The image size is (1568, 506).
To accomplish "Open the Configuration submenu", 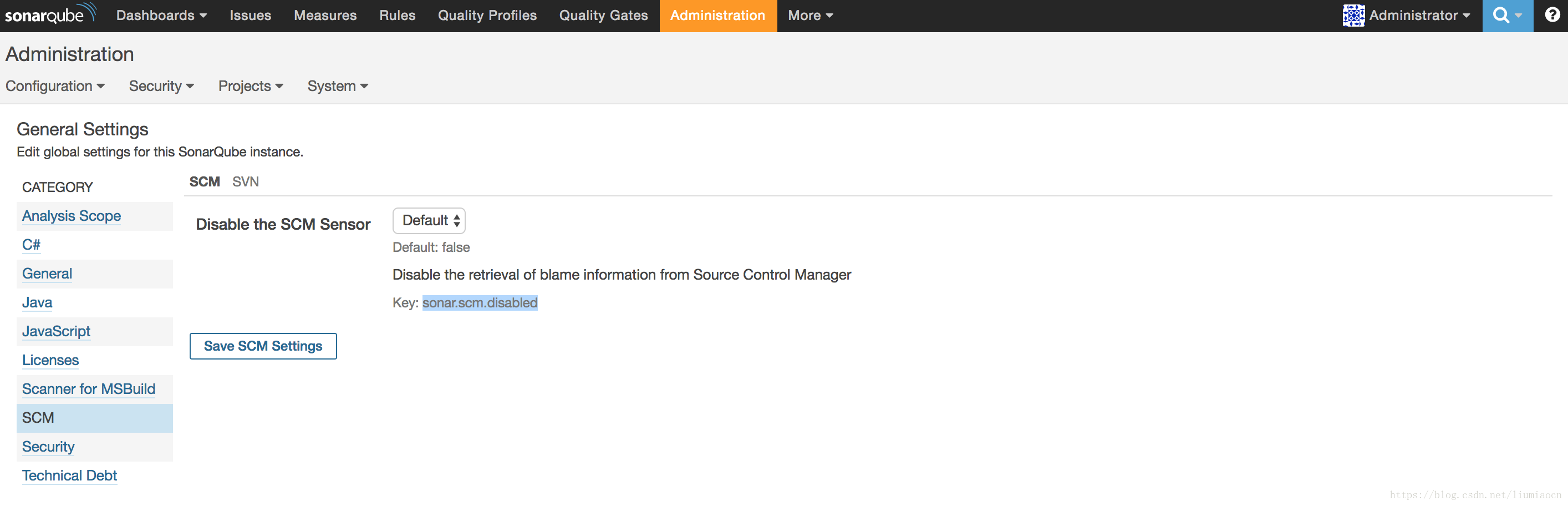I will point(55,86).
